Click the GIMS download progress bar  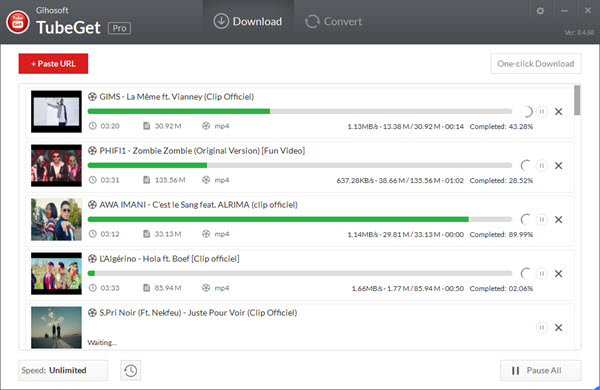300,111
